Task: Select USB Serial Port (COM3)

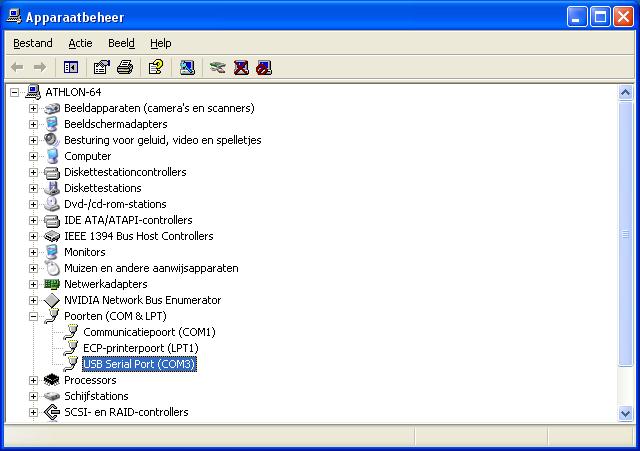Action: (x=140, y=364)
